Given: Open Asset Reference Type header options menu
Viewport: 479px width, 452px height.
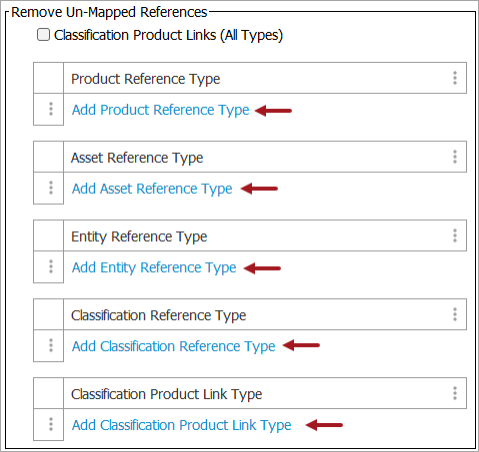Looking at the screenshot, I should point(455,157).
